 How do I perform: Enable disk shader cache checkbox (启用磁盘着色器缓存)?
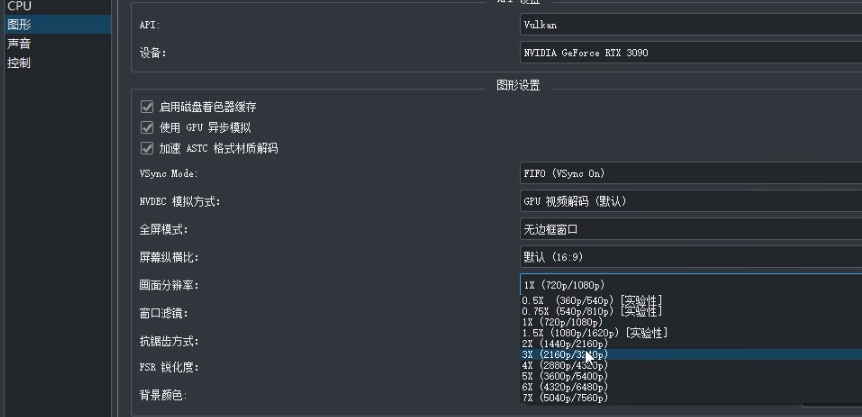(x=147, y=106)
